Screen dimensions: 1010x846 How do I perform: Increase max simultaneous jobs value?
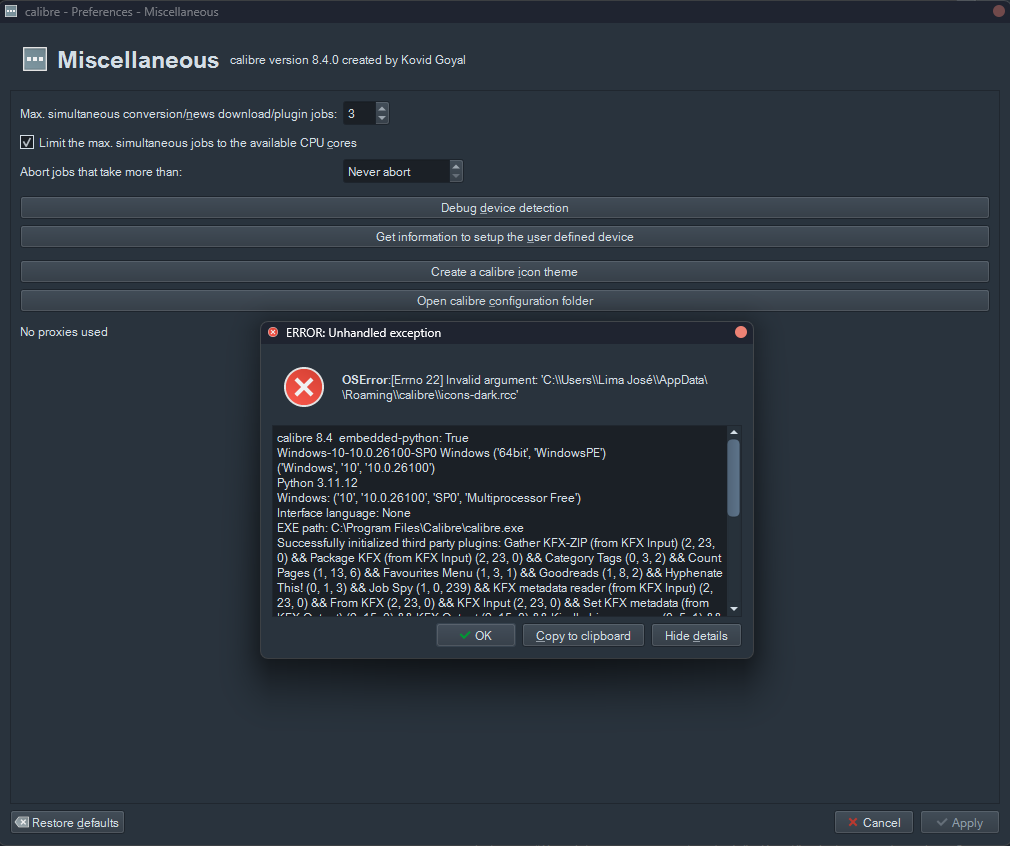[x=382, y=108]
